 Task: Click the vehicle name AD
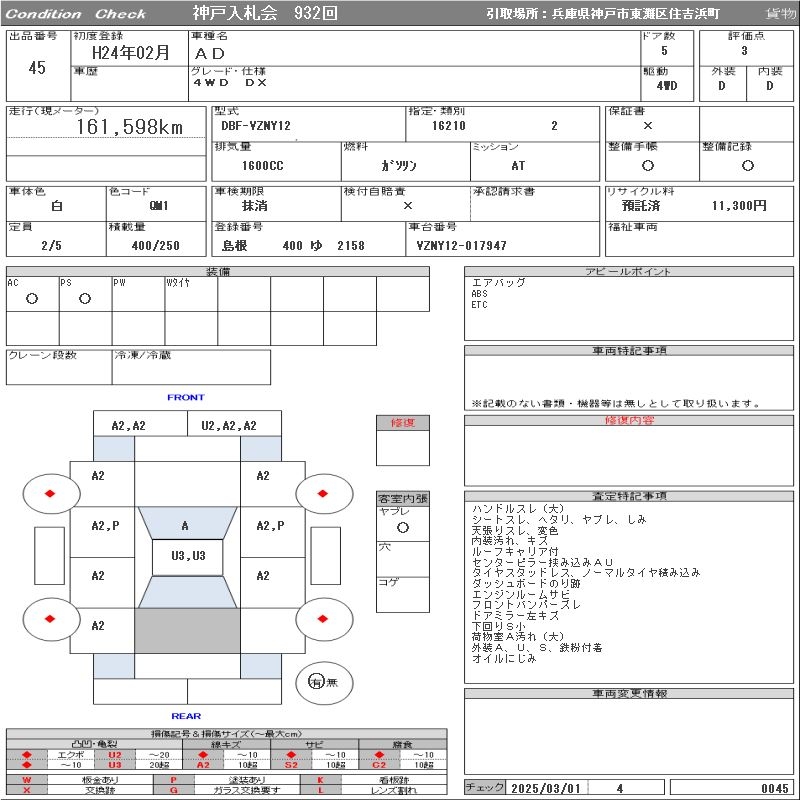pyautogui.click(x=210, y=54)
